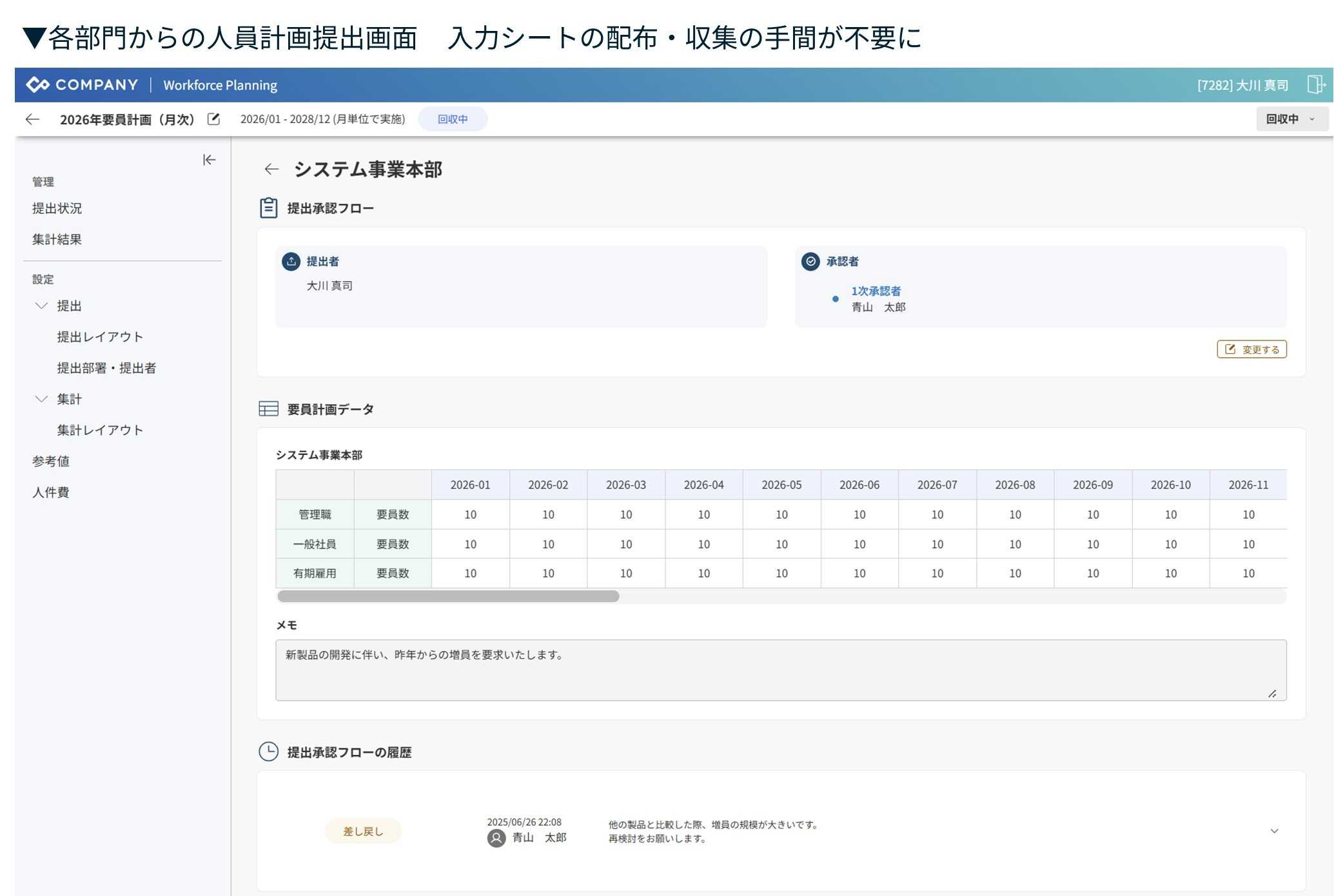Click into the メモ text area
1334x896 pixels.
click(x=780, y=670)
